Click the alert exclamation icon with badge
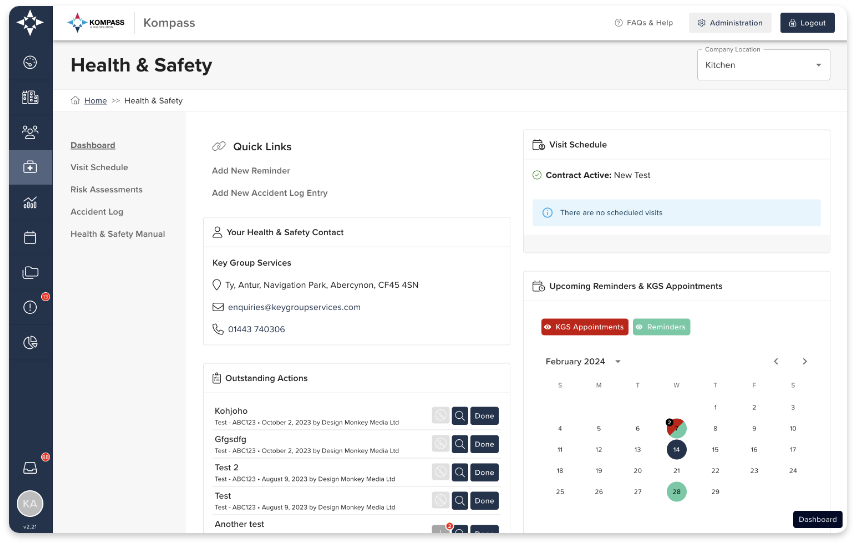 pyautogui.click(x=30, y=307)
